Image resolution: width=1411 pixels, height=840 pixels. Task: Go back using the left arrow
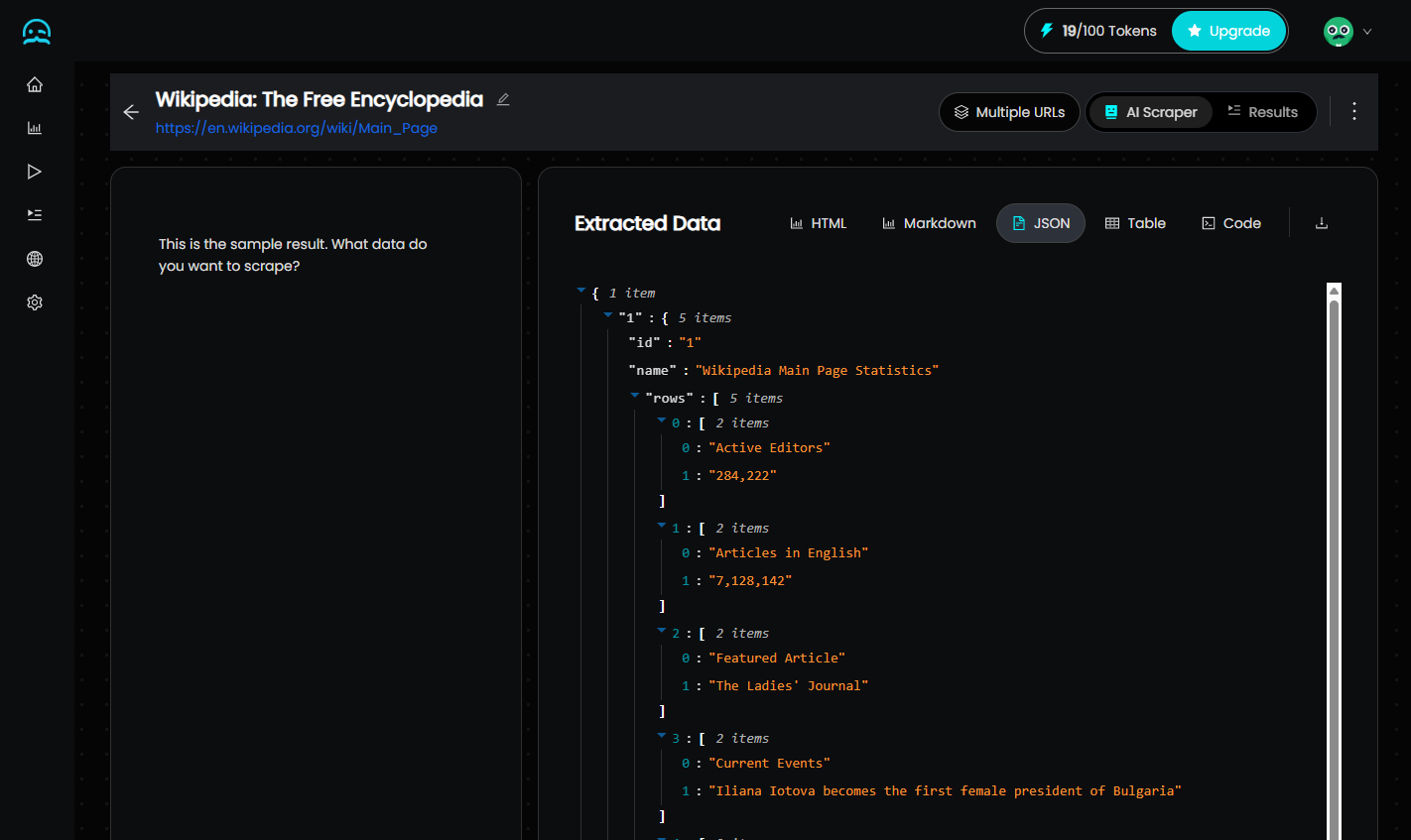(x=131, y=112)
